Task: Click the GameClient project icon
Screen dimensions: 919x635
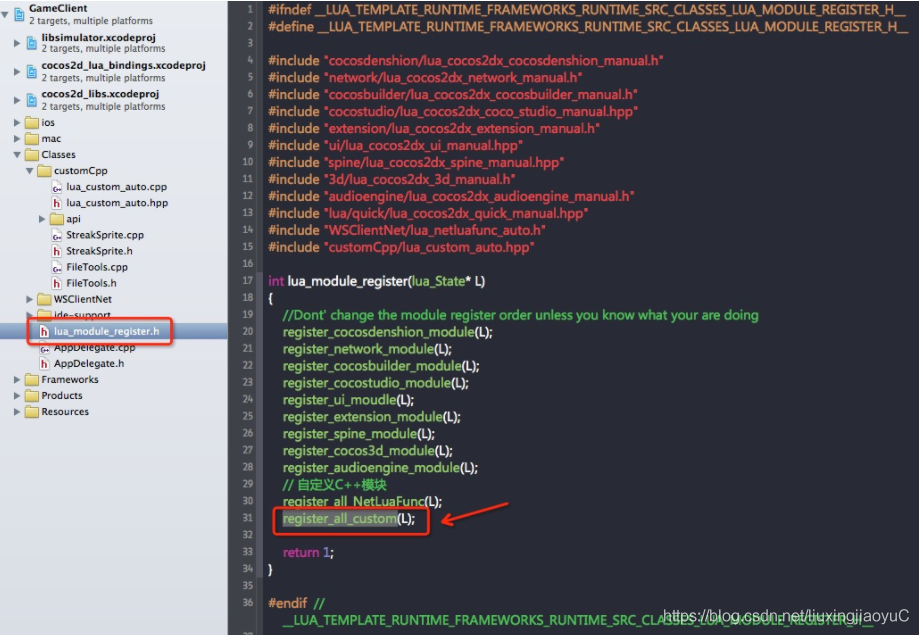Action: click(x=19, y=14)
